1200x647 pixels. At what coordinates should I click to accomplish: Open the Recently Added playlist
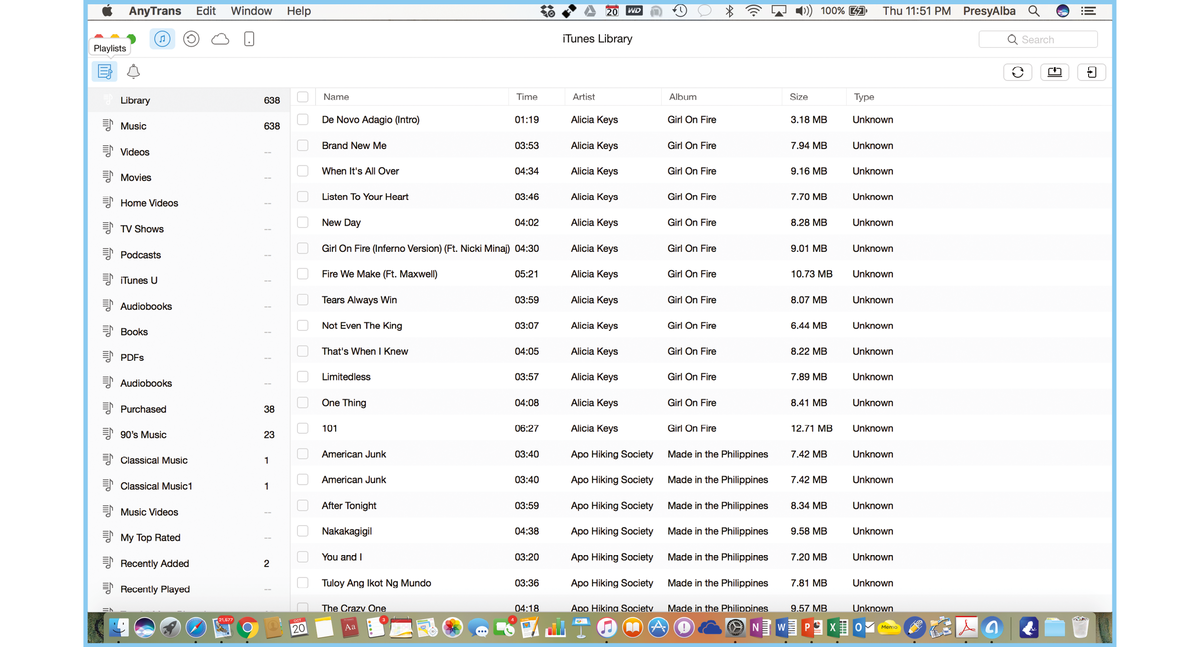189,563
